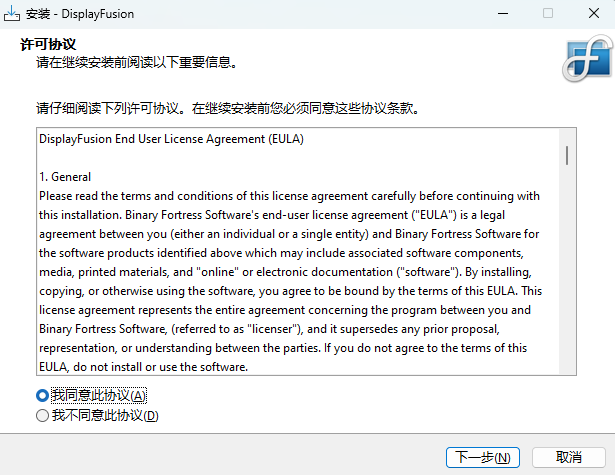615x475 pixels.
Task: Click the 请在继续安装前阅读以下重要信息 subtitle
Action: [x=136, y=62]
